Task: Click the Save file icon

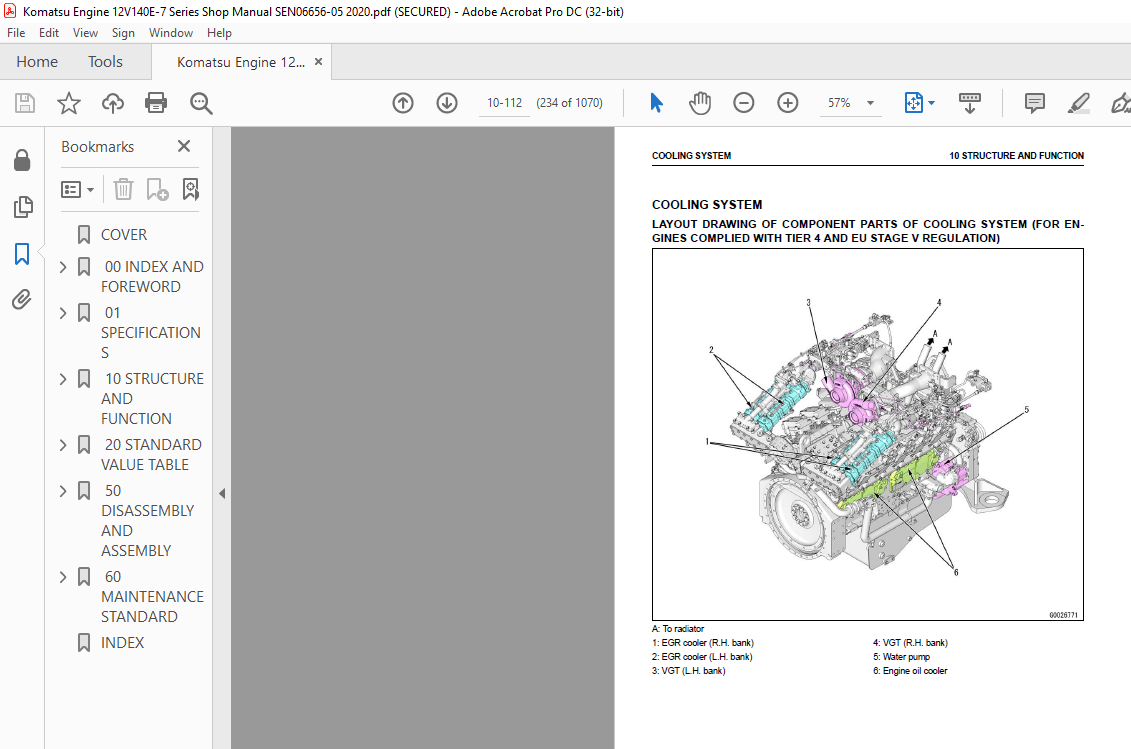Action: point(25,103)
